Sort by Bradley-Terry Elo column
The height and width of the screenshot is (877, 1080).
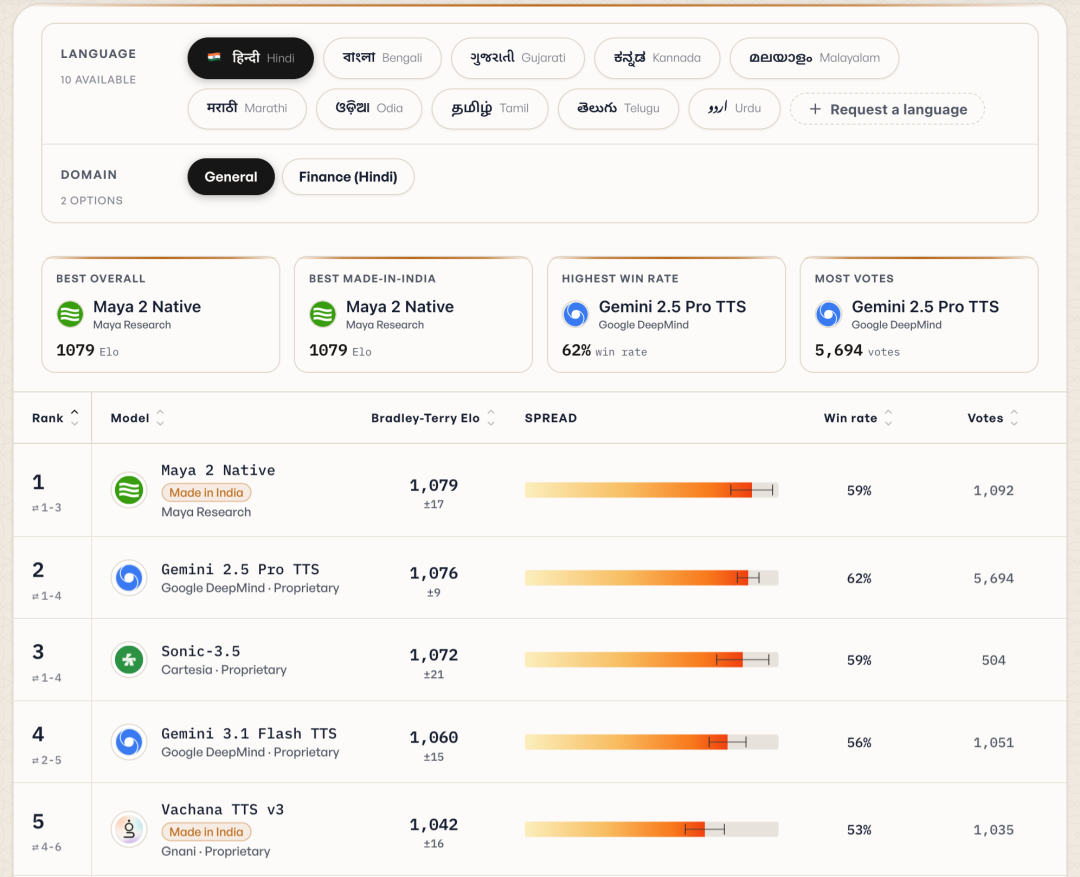click(433, 417)
